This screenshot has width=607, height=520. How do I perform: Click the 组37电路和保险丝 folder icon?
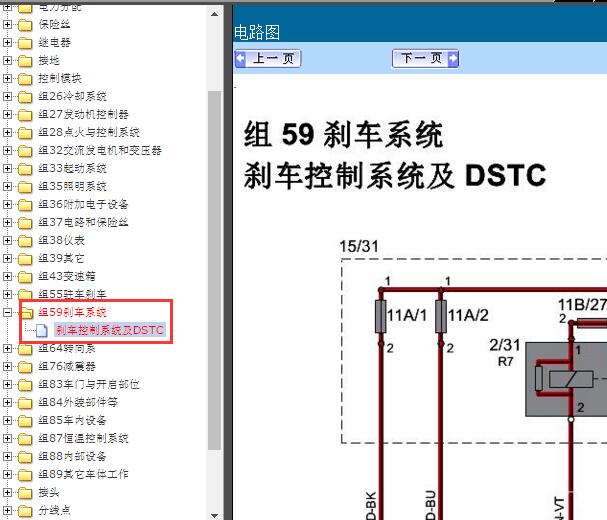(x=25, y=223)
